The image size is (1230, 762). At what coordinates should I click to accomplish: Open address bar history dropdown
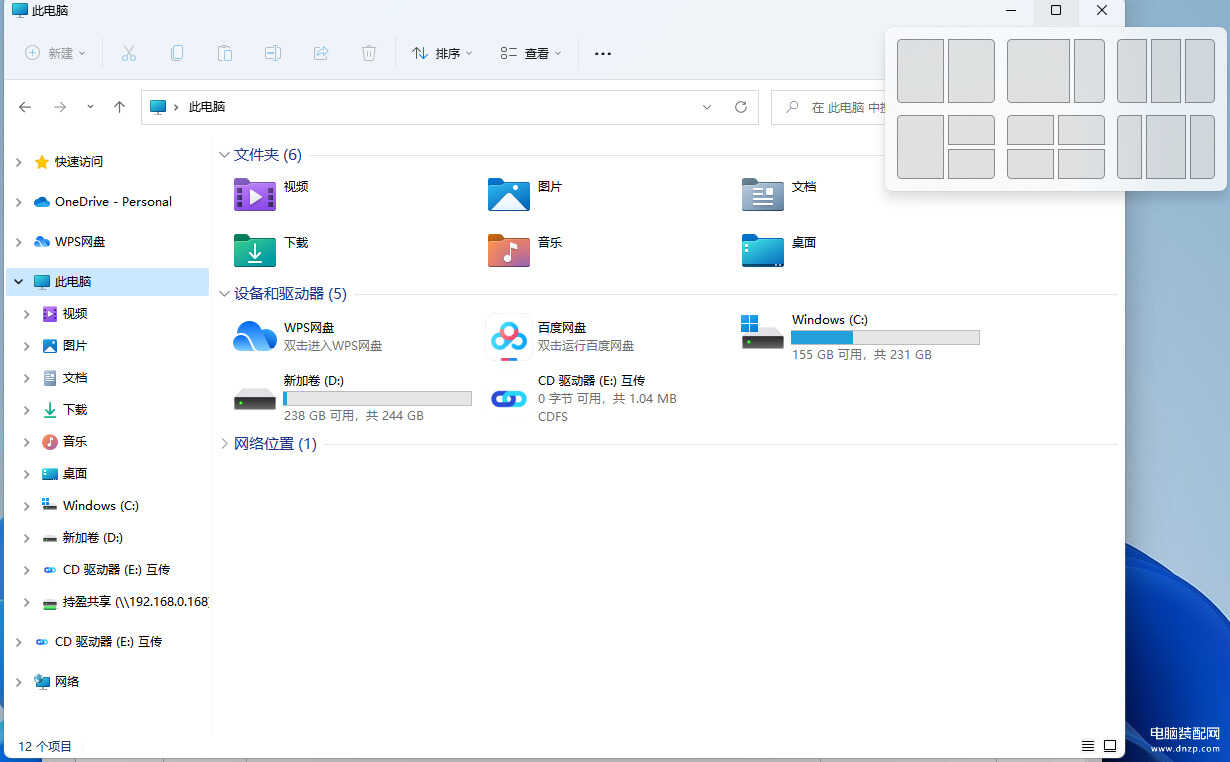(x=707, y=107)
